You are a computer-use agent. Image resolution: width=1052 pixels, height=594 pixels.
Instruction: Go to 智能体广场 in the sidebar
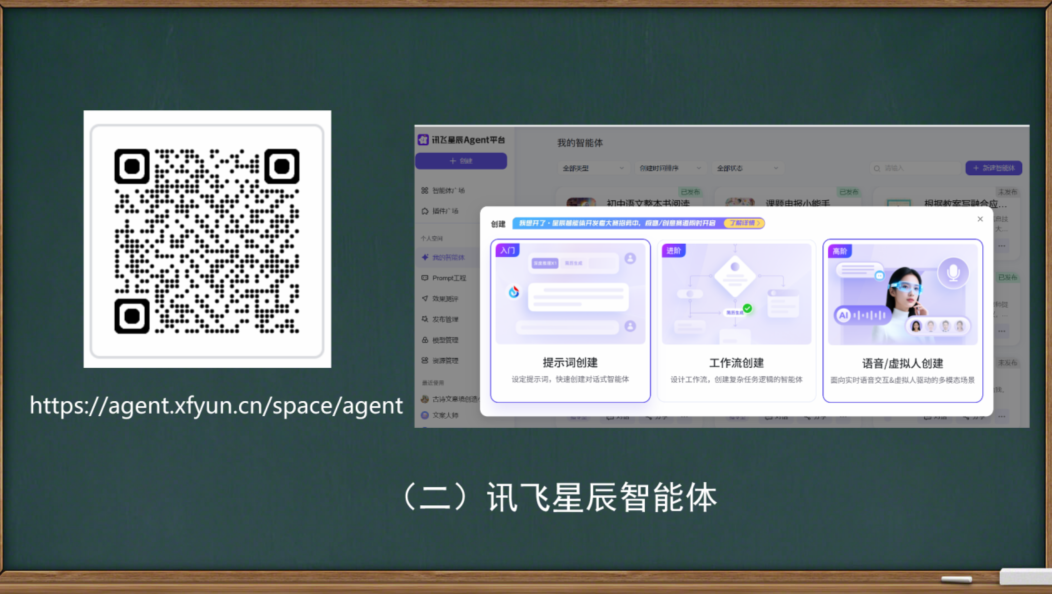450,189
